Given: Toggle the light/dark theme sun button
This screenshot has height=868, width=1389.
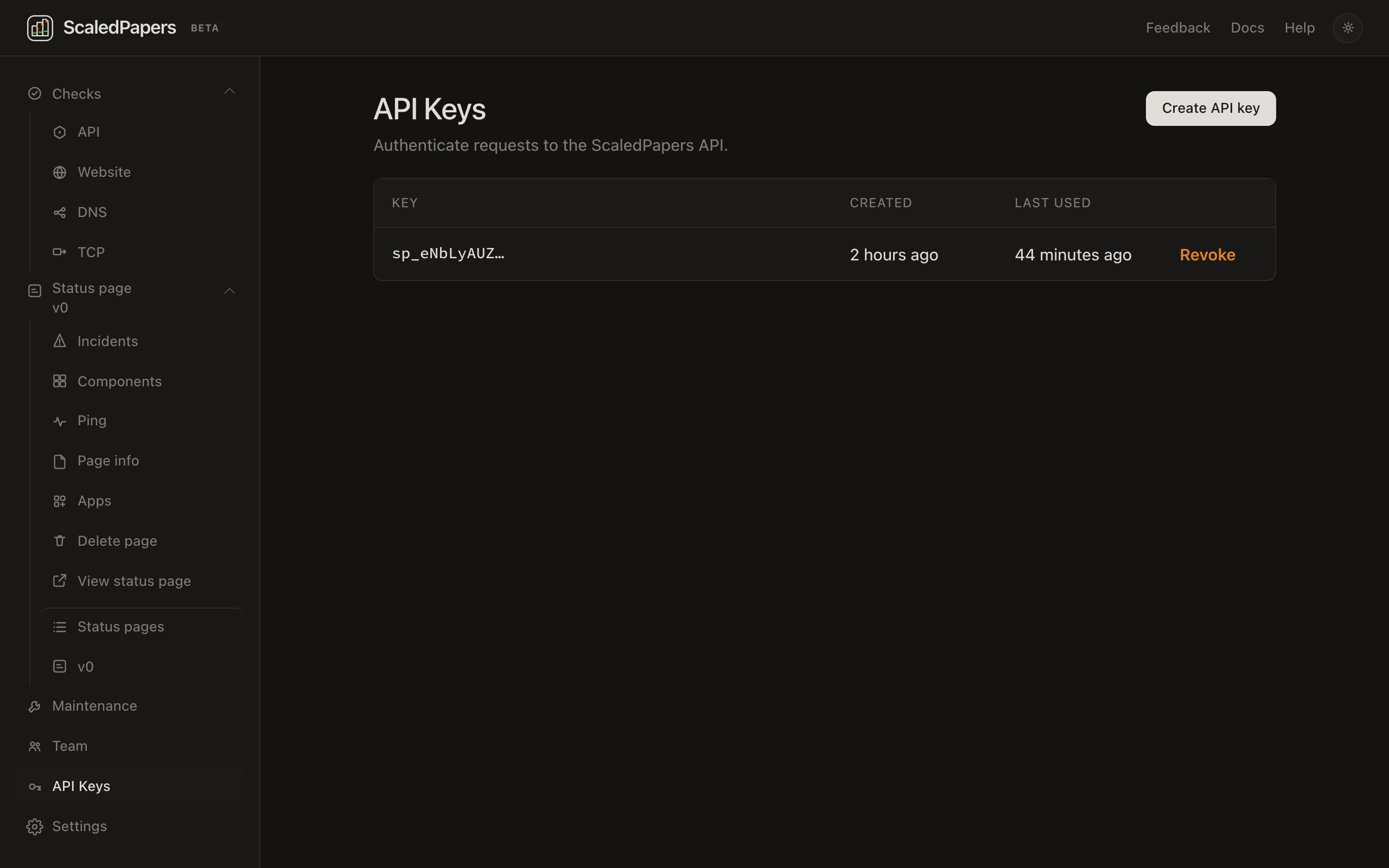Looking at the screenshot, I should coord(1348,28).
